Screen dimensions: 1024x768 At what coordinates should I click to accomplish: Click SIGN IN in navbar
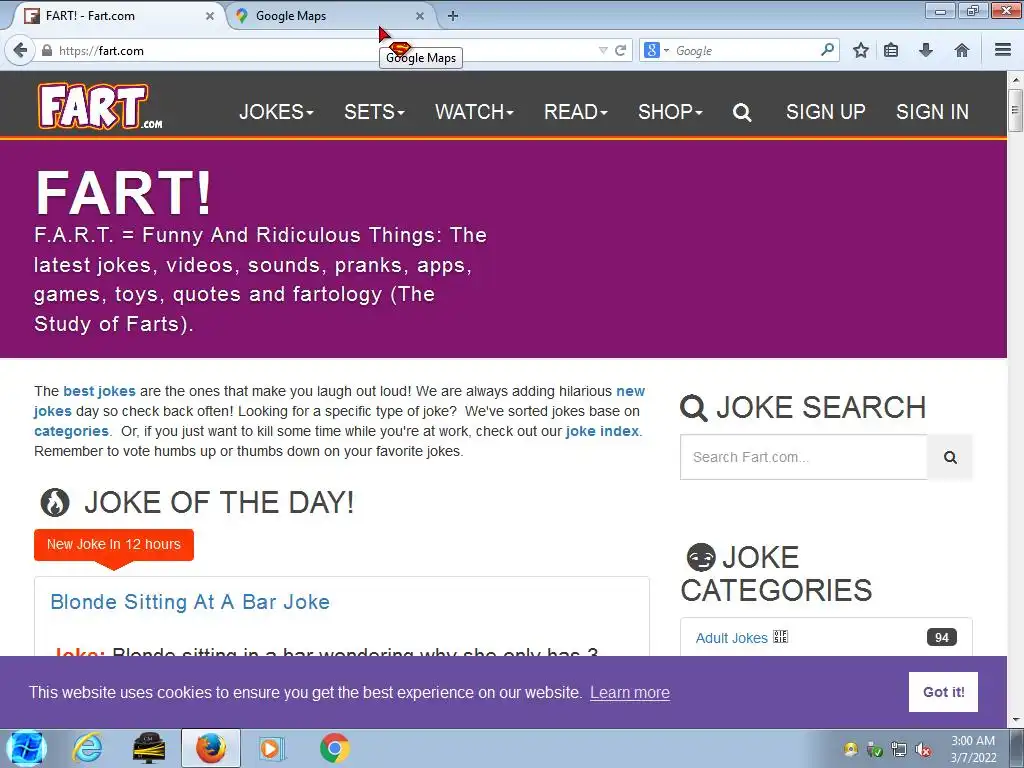point(932,112)
